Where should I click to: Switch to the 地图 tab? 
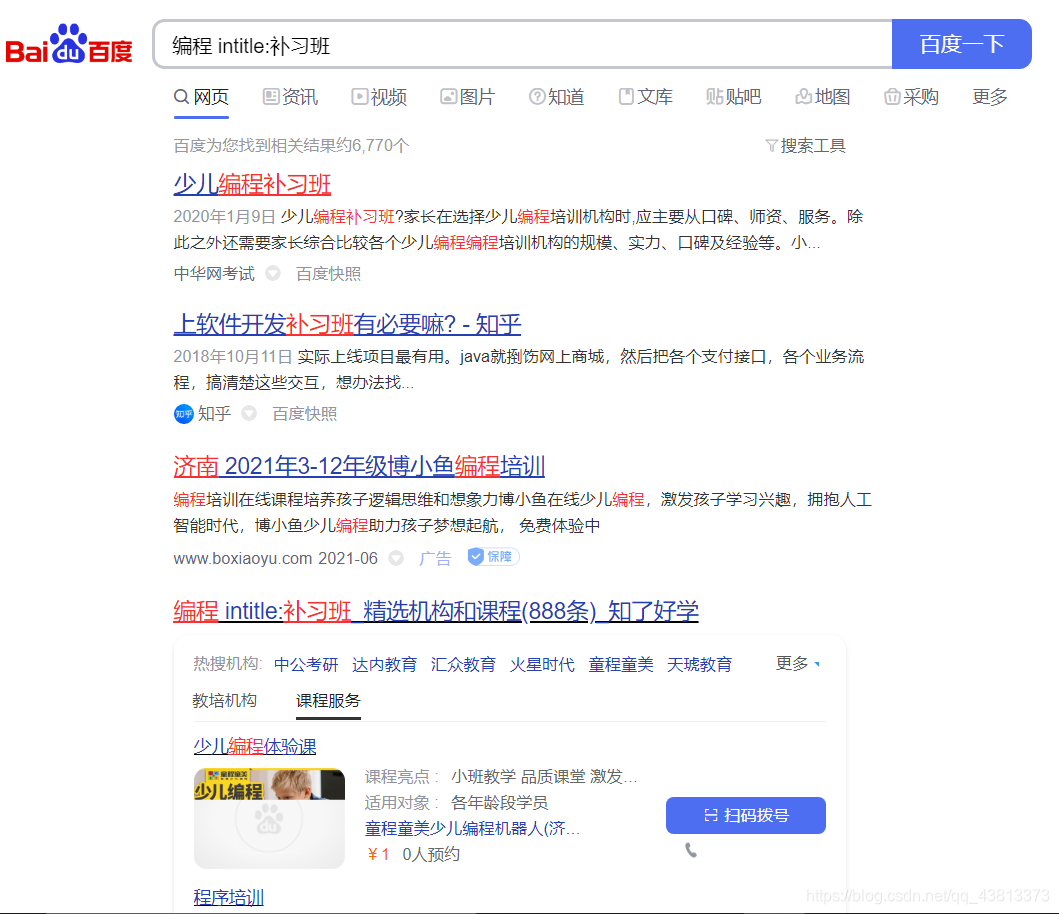point(823,97)
